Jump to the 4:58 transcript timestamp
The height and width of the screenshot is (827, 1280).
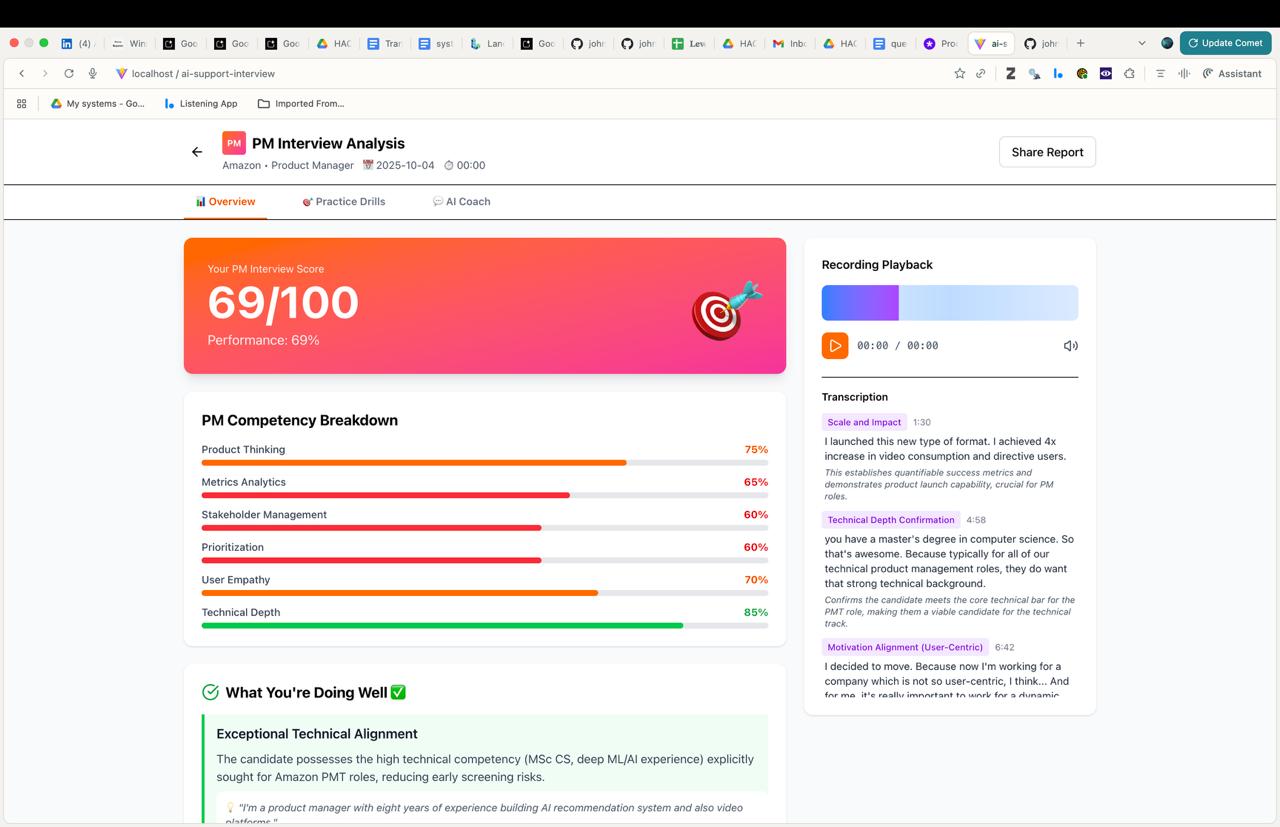click(x=976, y=520)
